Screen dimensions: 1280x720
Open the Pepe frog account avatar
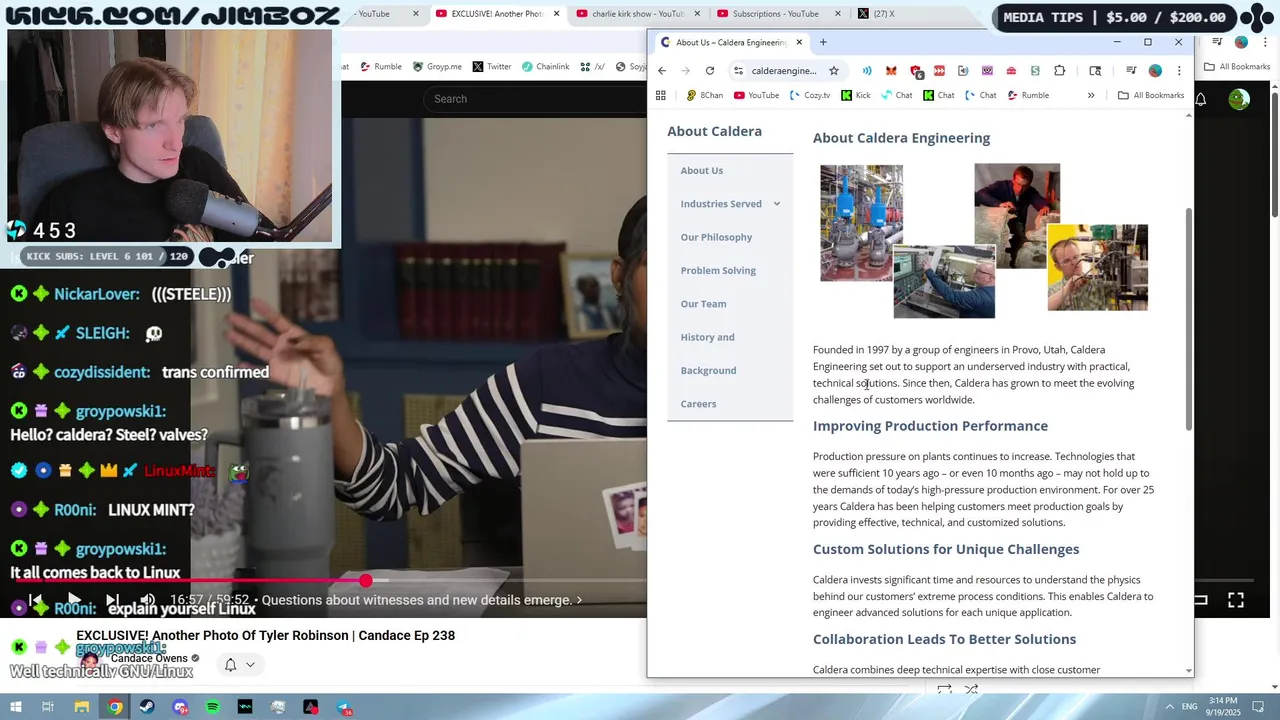(1239, 99)
